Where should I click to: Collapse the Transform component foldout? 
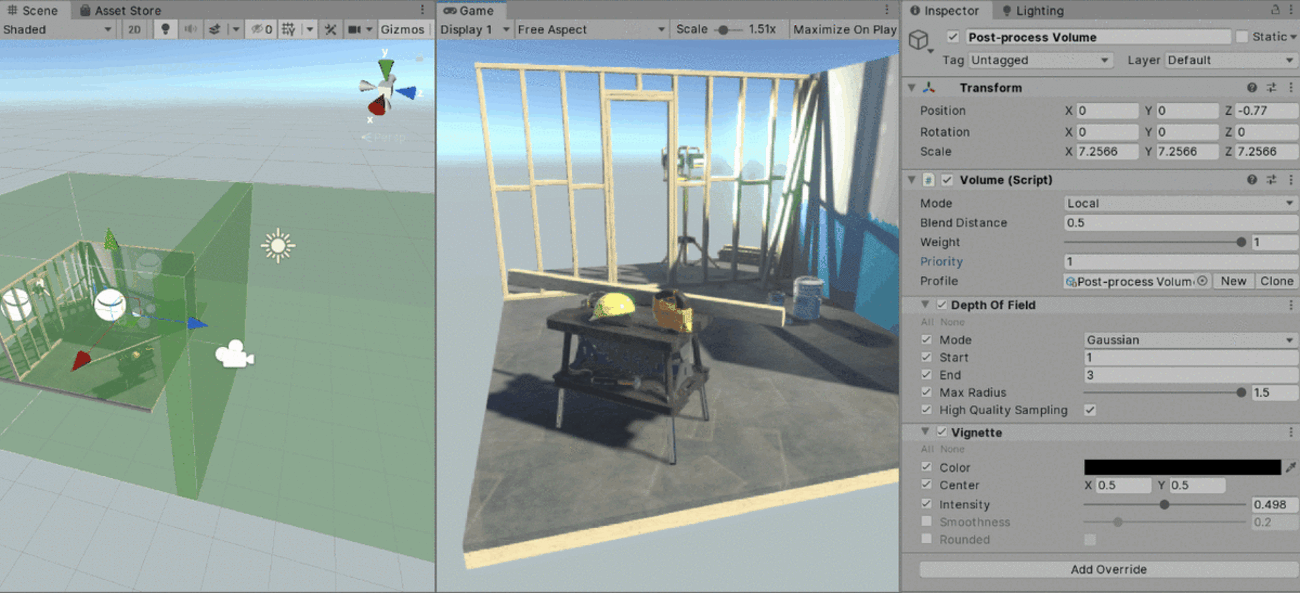pyautogui.click(x=911, y=88)
